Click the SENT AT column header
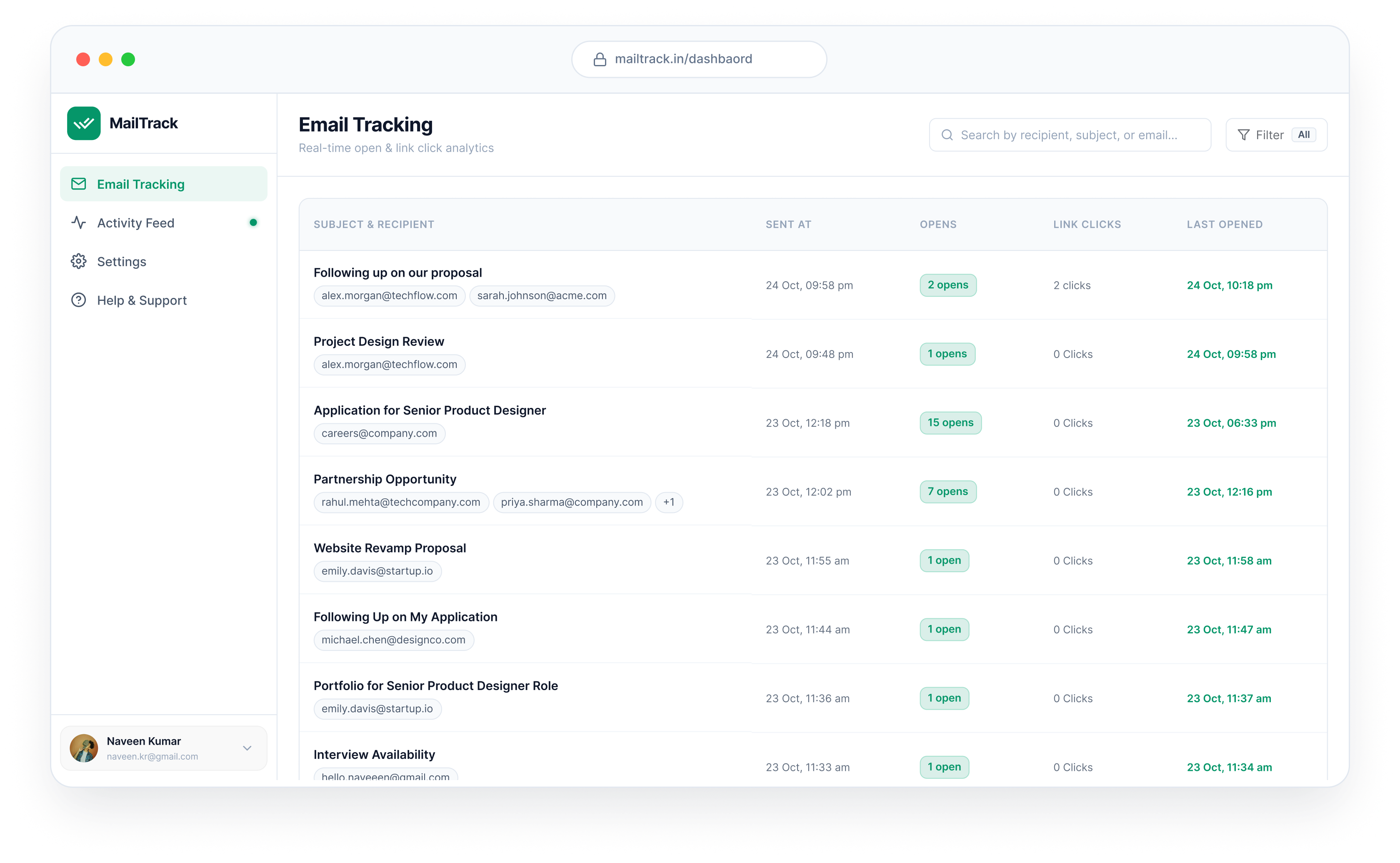The height and width of the screenshot is (863, 1400). pyautogui.click(x=788, y=224)
